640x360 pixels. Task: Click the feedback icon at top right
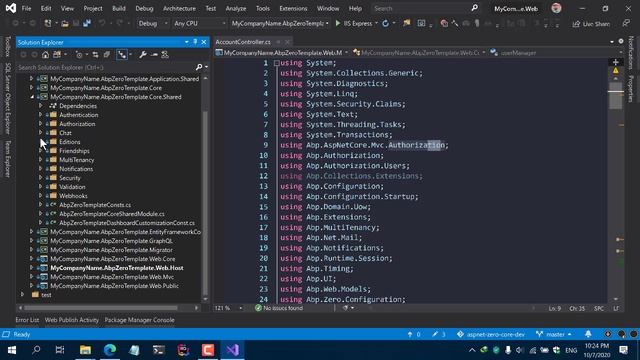click(x=626, y=24)
